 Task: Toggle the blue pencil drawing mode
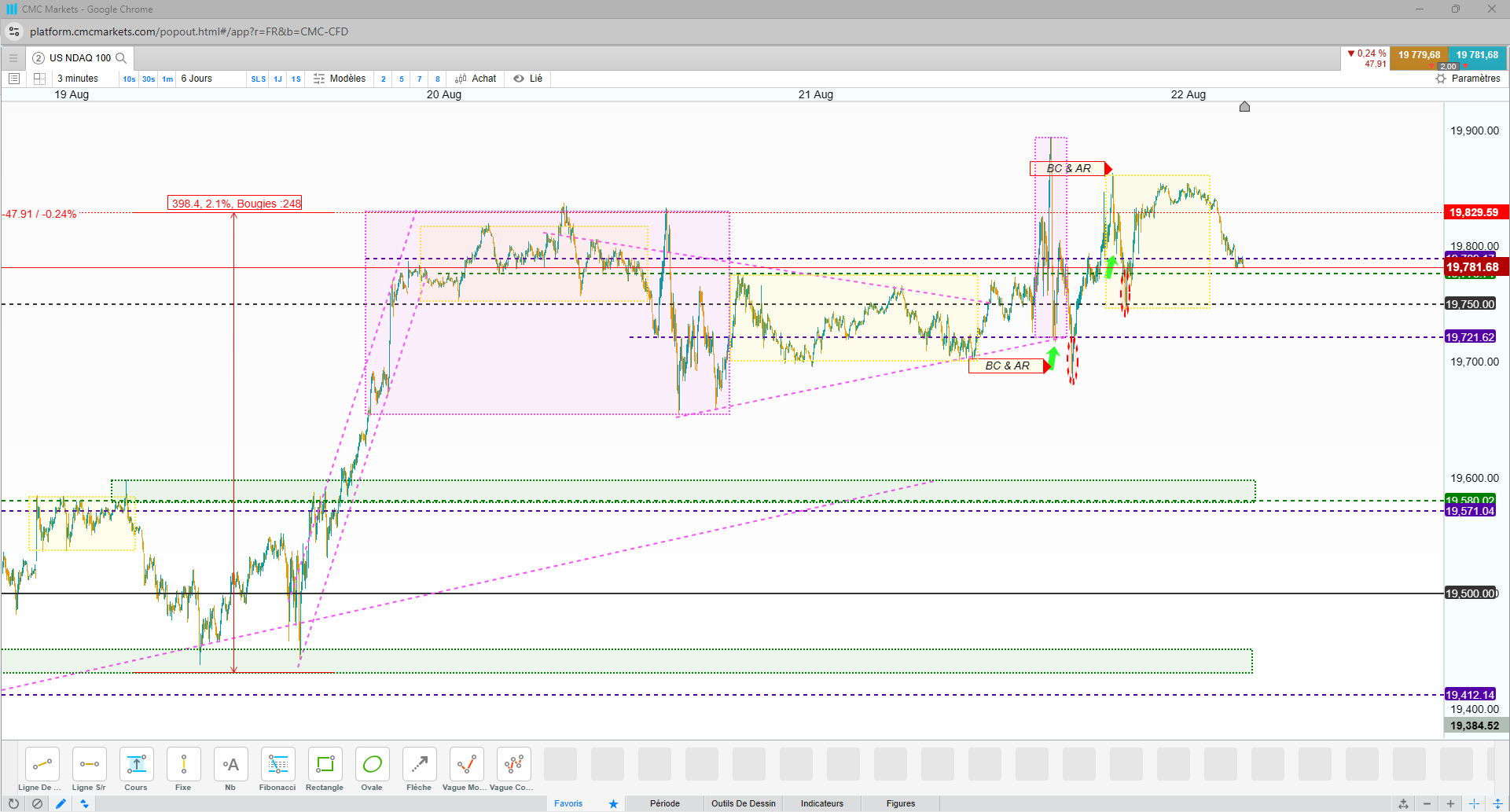tap(61, 803)
